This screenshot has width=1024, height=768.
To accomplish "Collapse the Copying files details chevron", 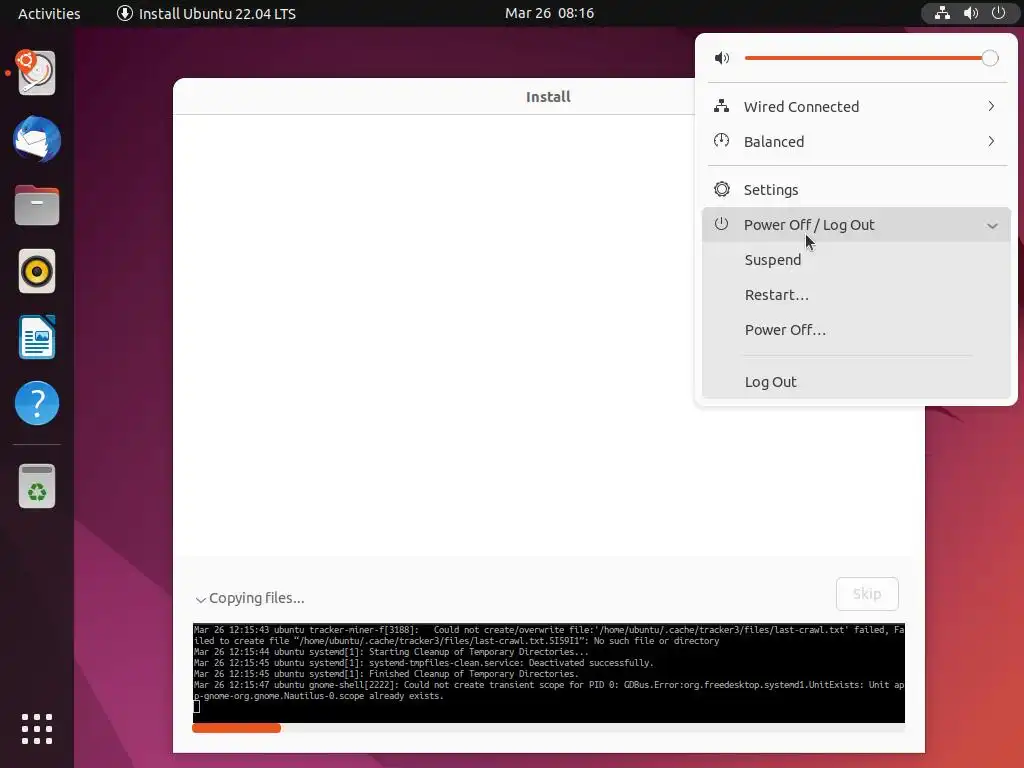I will [200, 600].
